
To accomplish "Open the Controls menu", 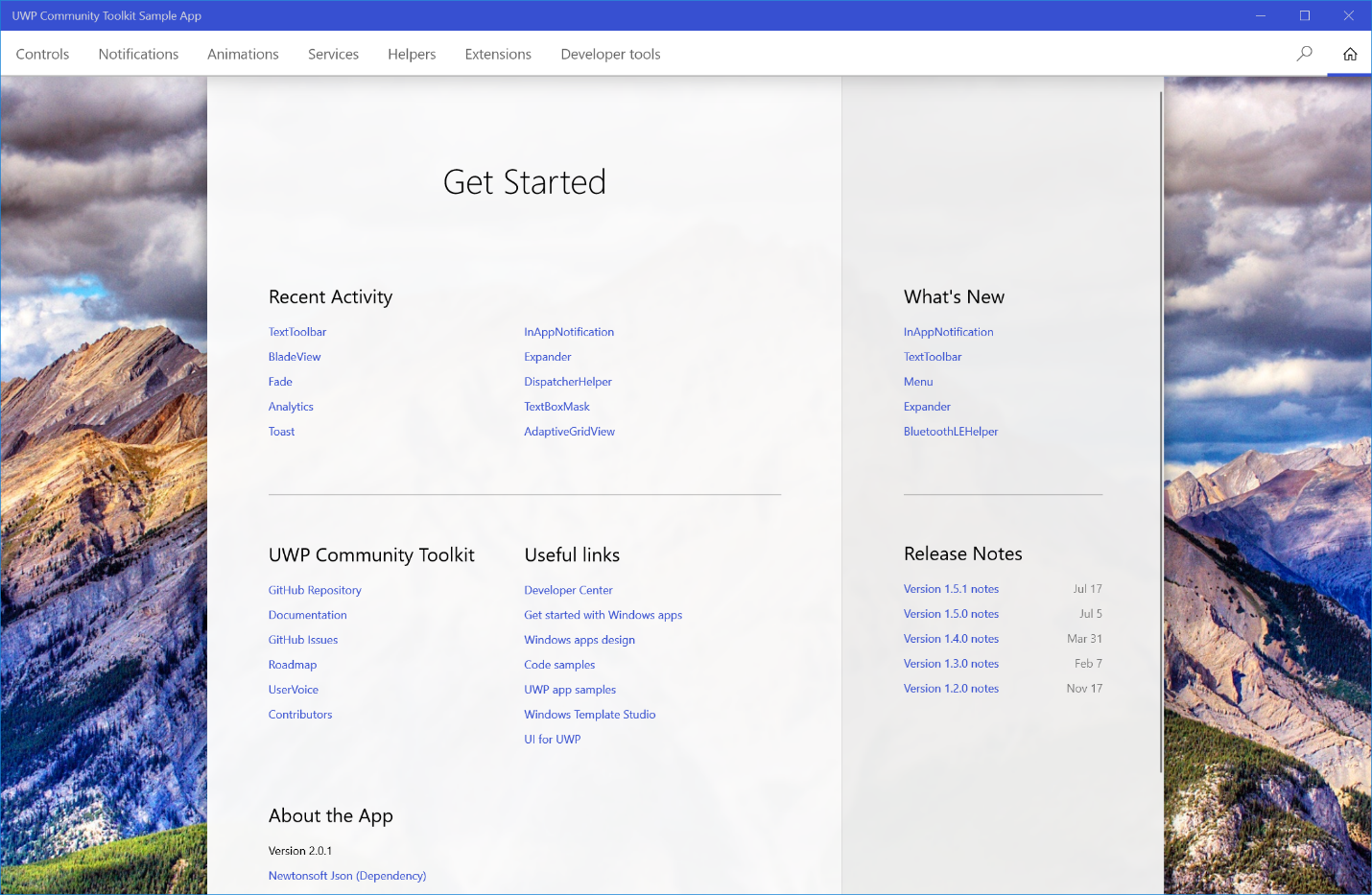I will point(42,54).
